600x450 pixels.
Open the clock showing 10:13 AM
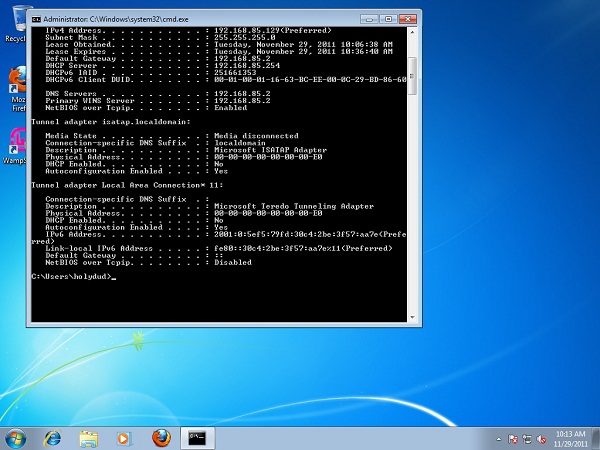click(x=568, y=437)
